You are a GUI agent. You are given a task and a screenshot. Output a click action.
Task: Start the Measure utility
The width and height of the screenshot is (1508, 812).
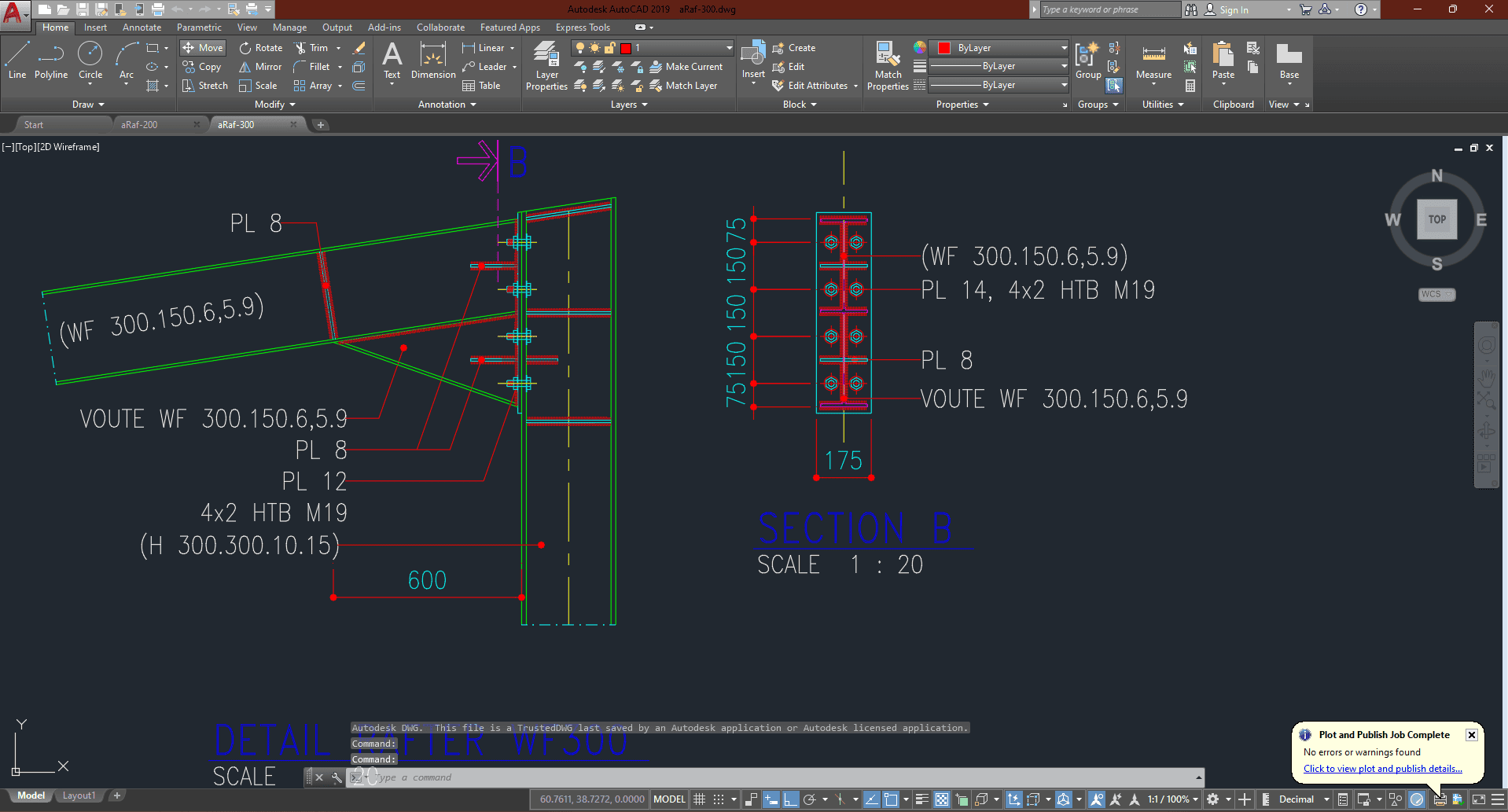click(x=1153, y=61)
